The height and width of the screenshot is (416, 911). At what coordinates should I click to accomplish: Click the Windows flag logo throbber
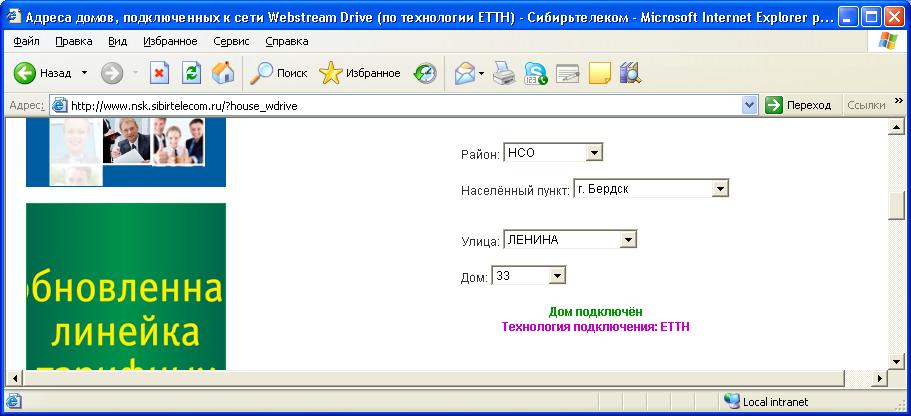pyautogui.click(x=887, y=41)
